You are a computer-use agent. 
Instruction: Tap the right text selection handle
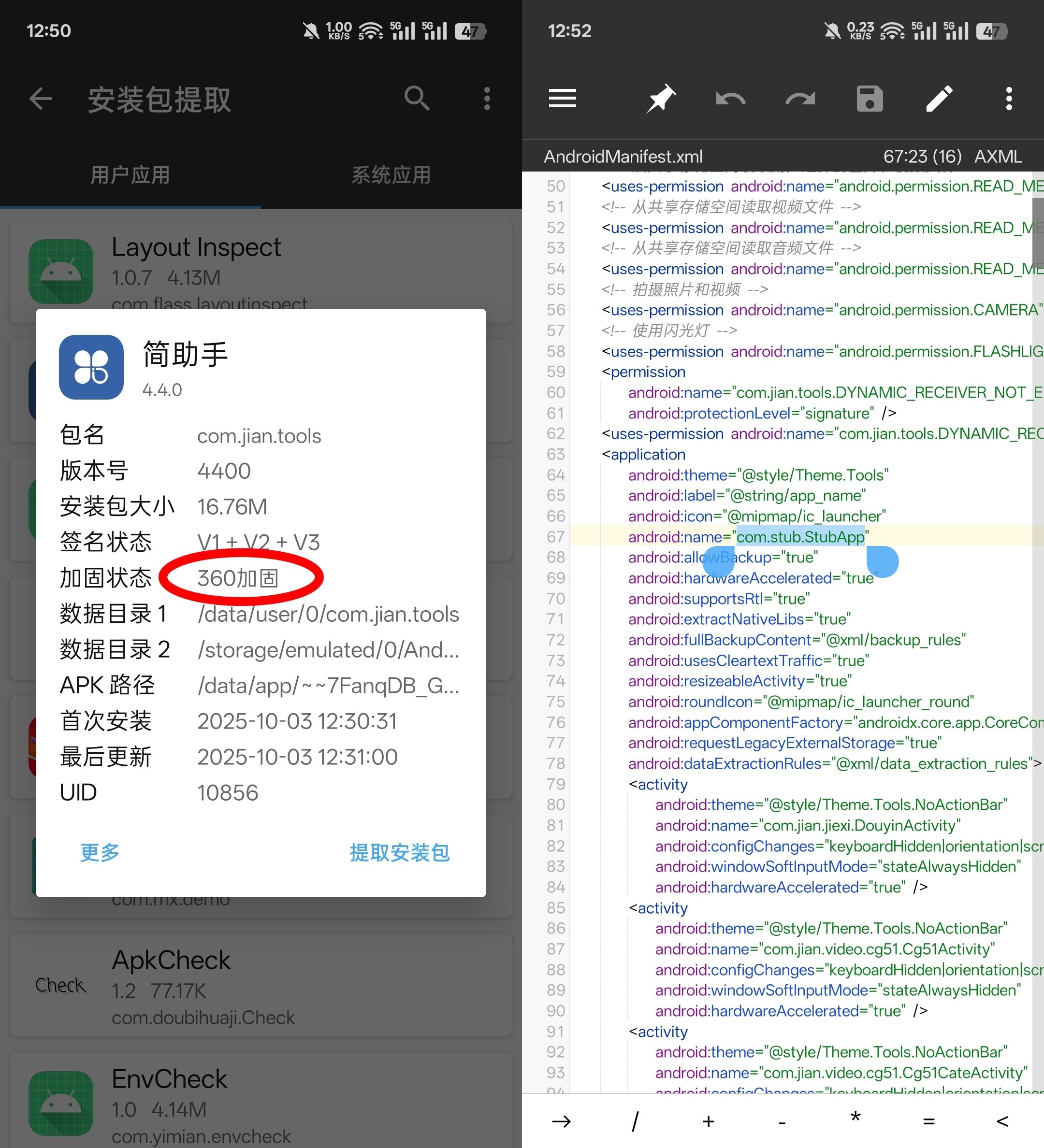click(882, 561)
